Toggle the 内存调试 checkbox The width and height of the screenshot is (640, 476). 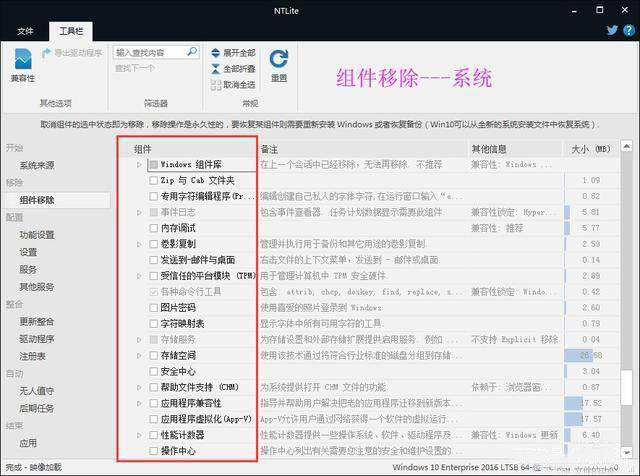click(153, 228)
